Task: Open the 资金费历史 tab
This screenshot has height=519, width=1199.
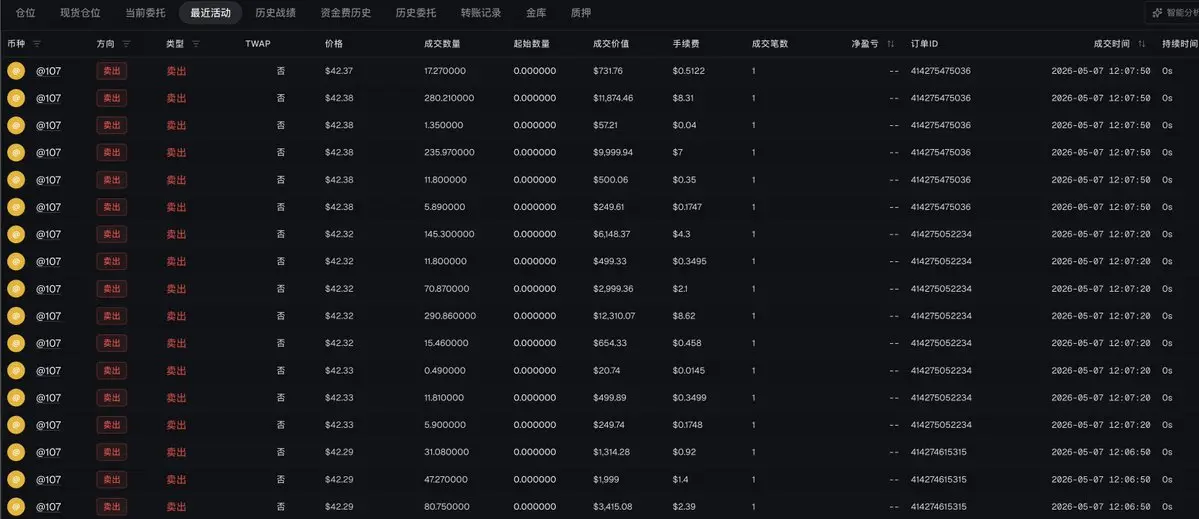Action: pos(346,13)
